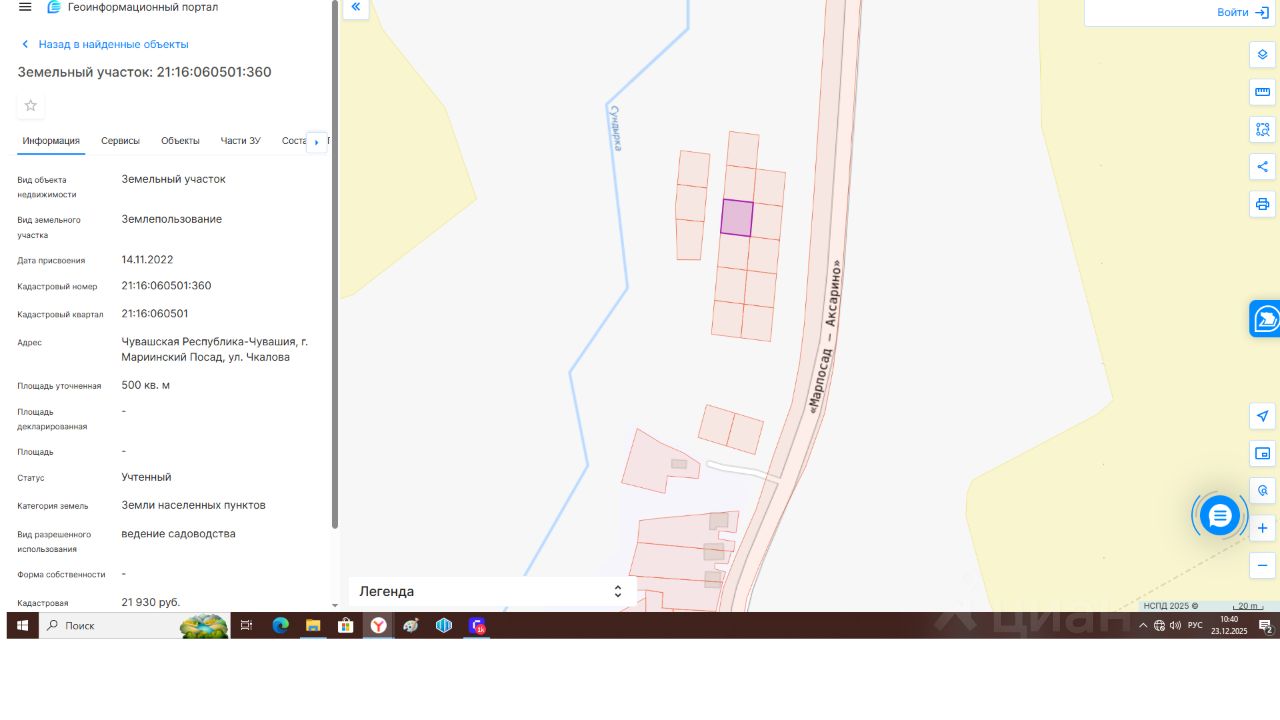This screenshot has height=720, width=1280.
Task: Expand the Легенда panel
Action: 492,592
